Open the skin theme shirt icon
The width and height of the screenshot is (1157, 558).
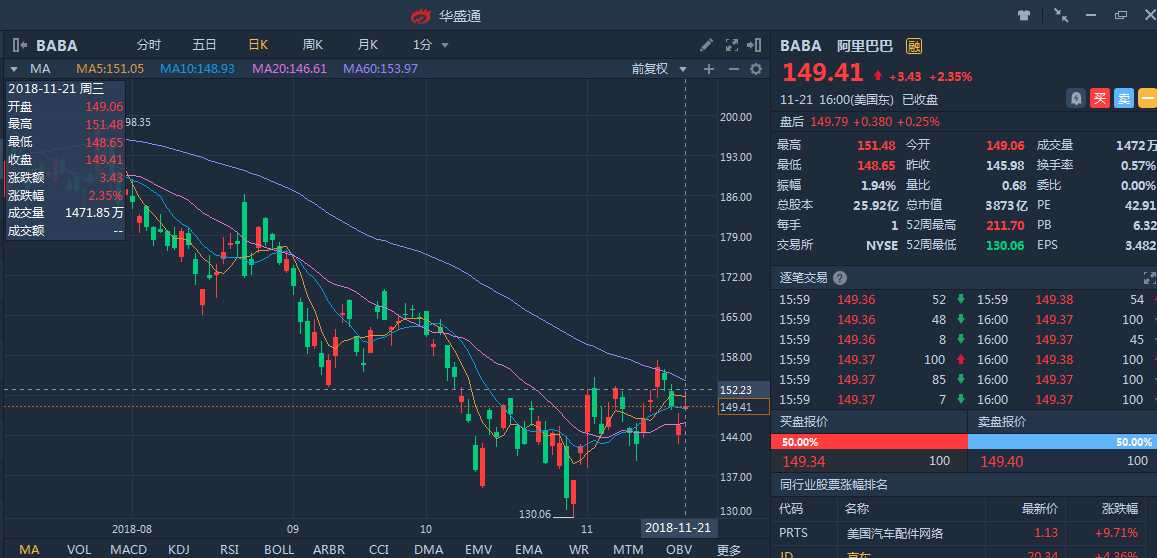(x=1024, y=15)
